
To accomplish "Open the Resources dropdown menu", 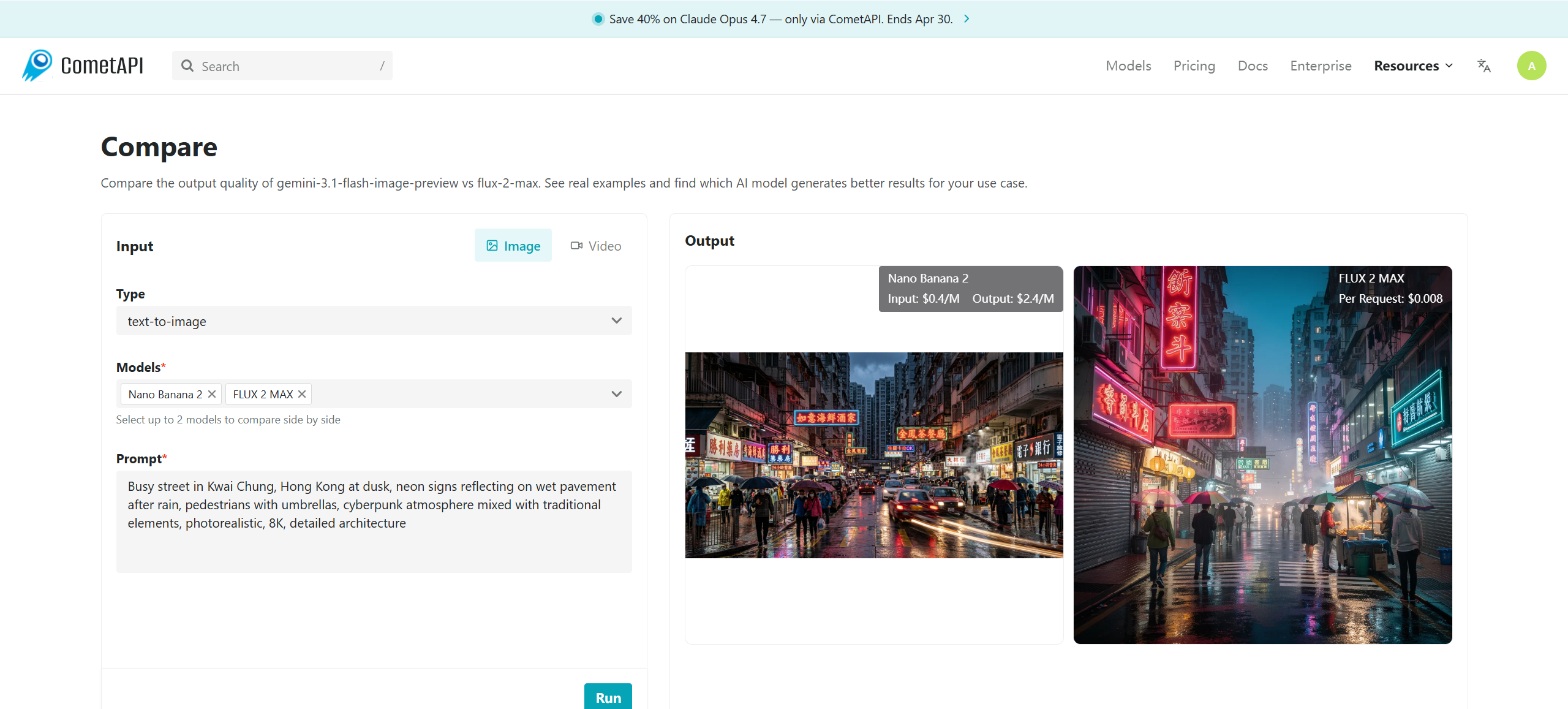I will [1412, 66].
